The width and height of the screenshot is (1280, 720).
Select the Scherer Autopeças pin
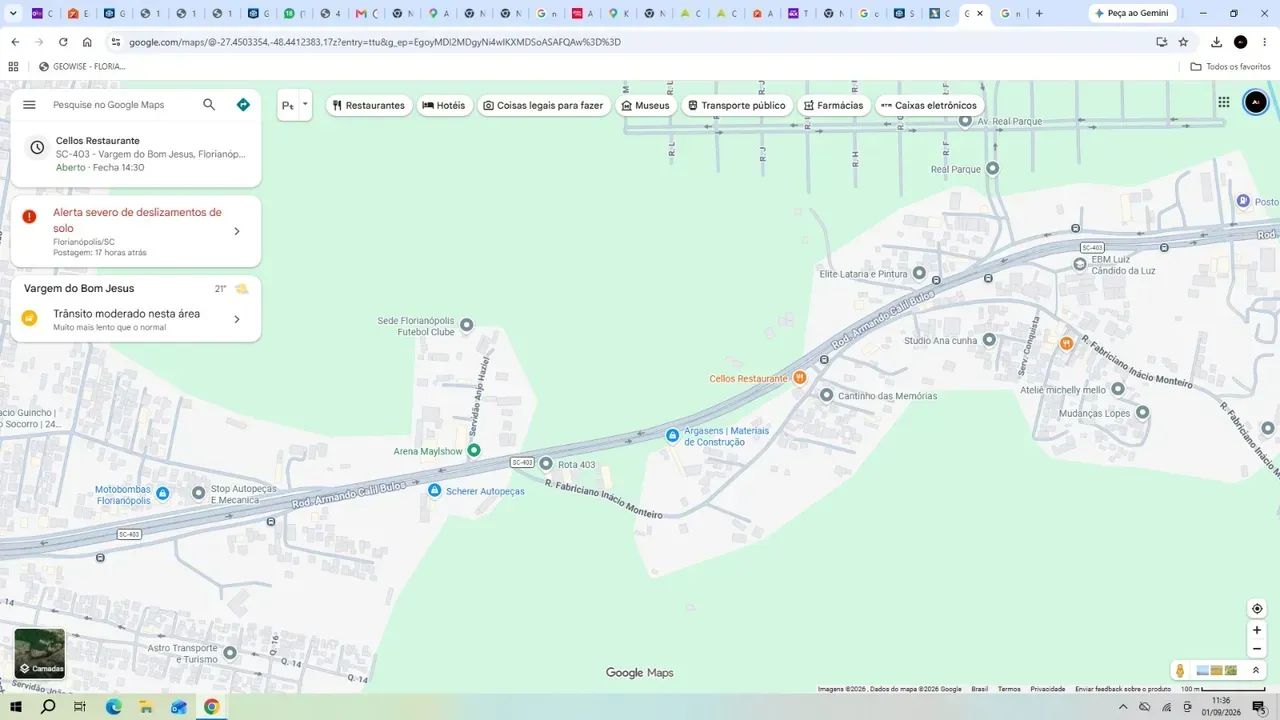434,490
